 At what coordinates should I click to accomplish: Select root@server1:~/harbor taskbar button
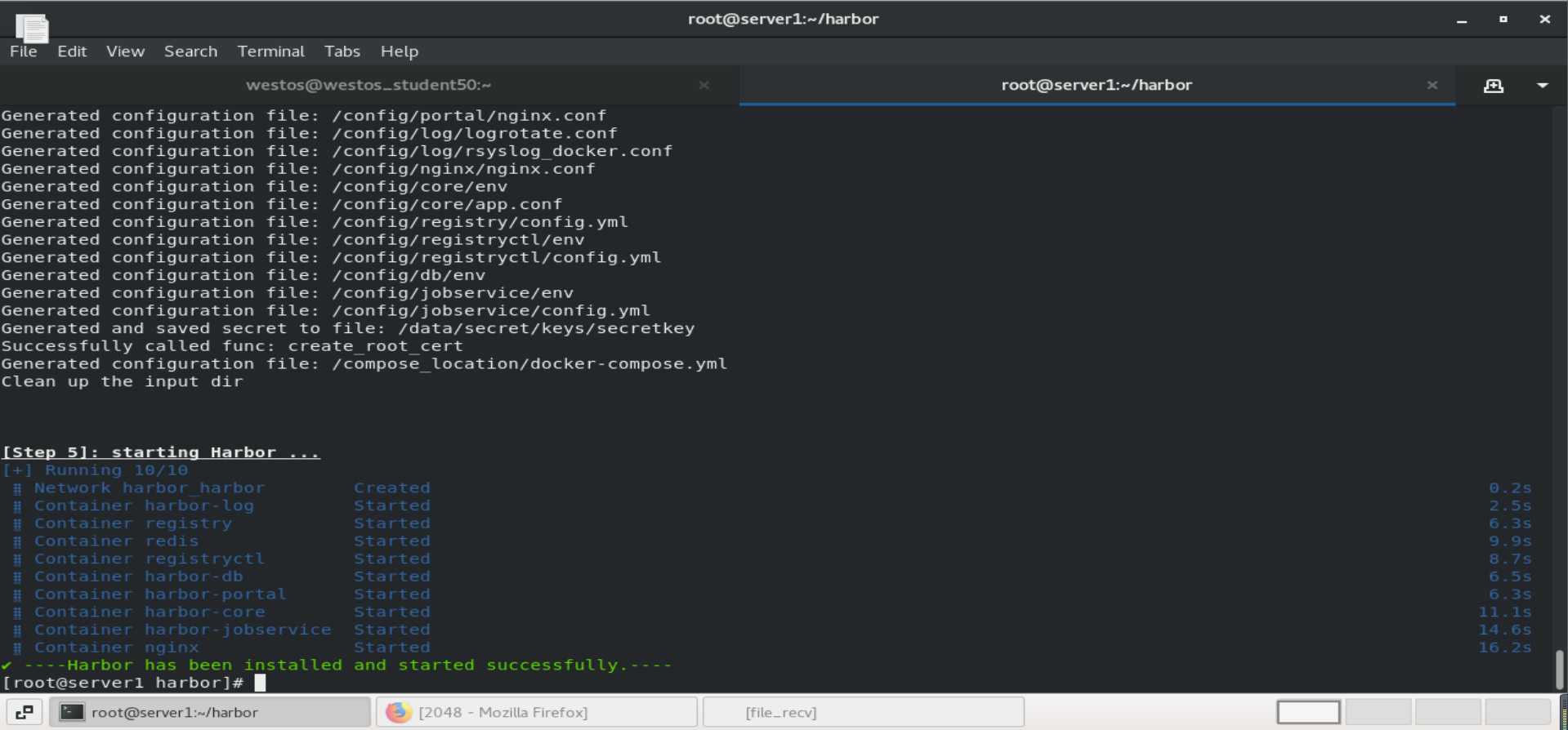pyautogui.click(x=210, y=712)
